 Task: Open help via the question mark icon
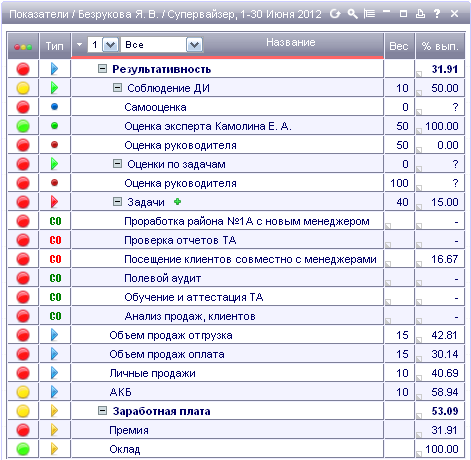coord(437,14)
